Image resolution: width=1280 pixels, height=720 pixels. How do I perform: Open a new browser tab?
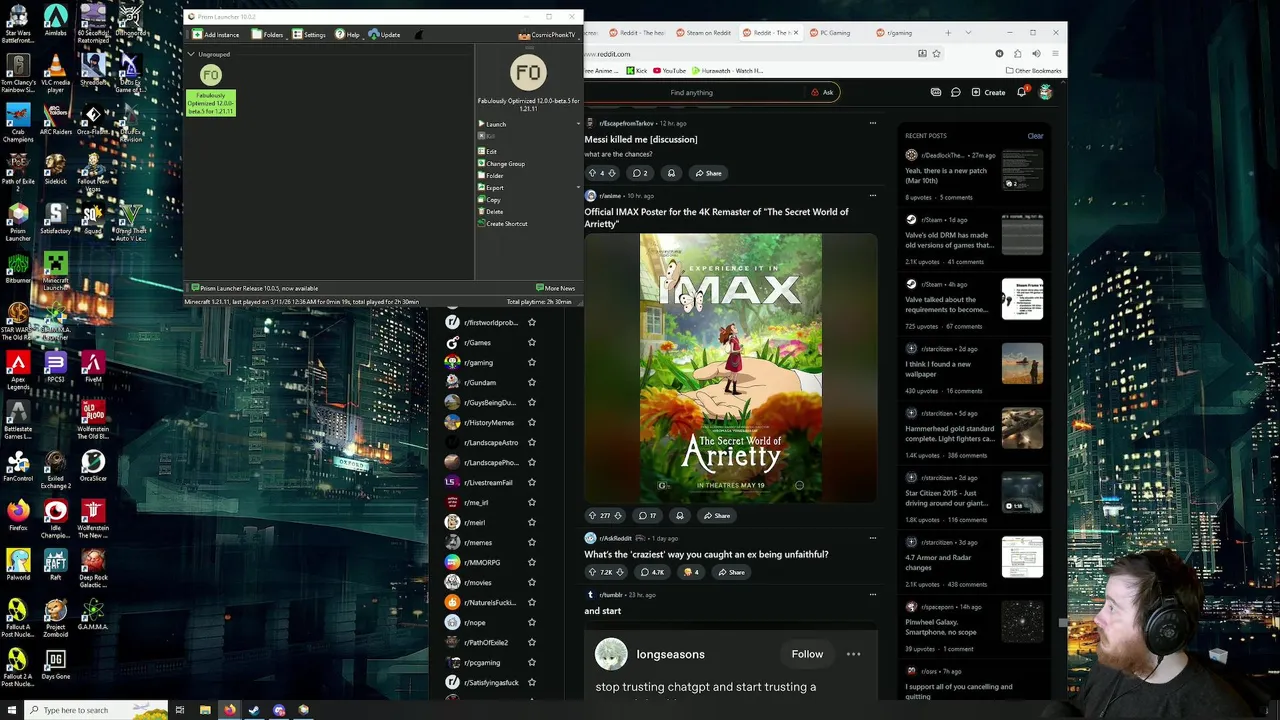[x=946, y=33]
